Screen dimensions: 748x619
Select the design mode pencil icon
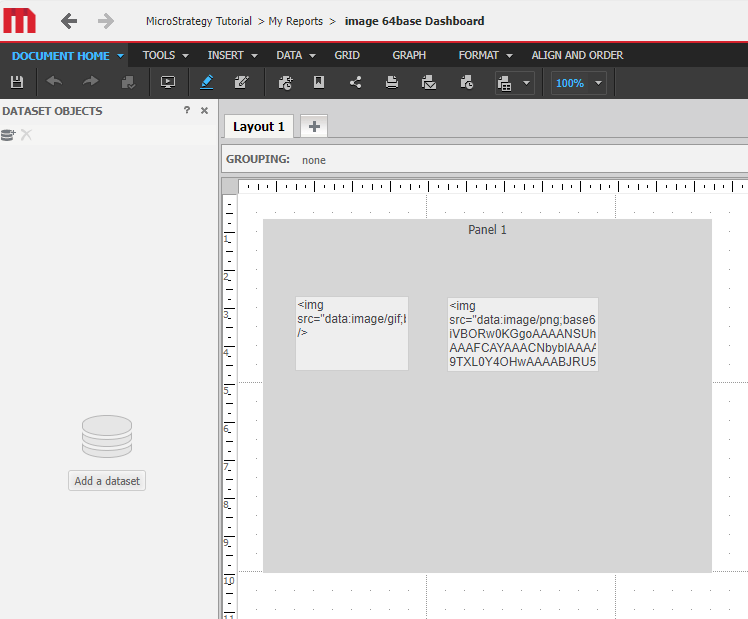[207, 83]
